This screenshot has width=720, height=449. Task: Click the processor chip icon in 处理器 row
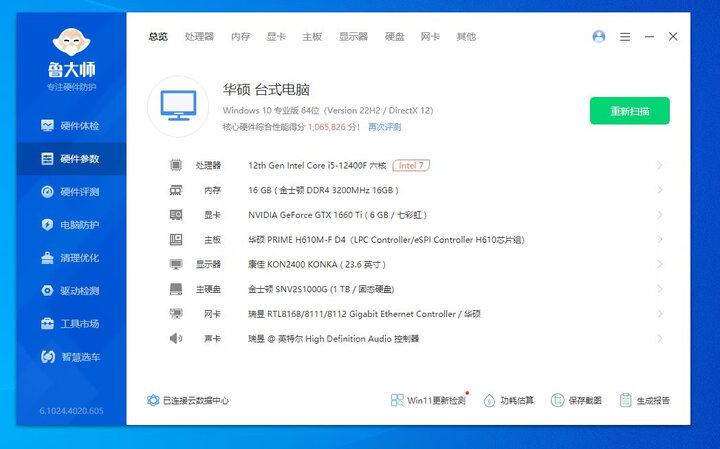176,165
